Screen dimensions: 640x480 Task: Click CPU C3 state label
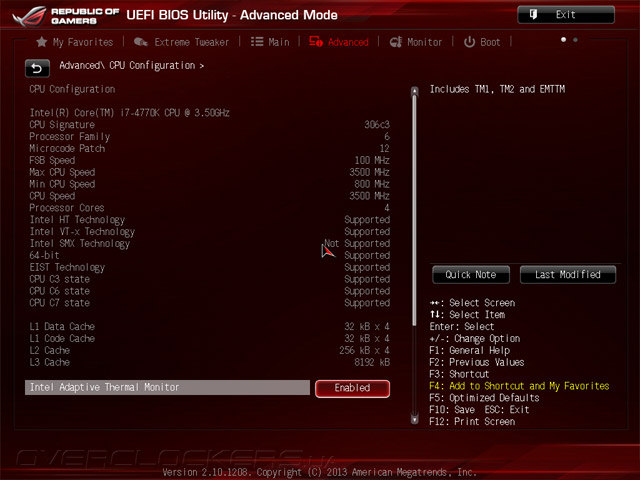point(60,279)
